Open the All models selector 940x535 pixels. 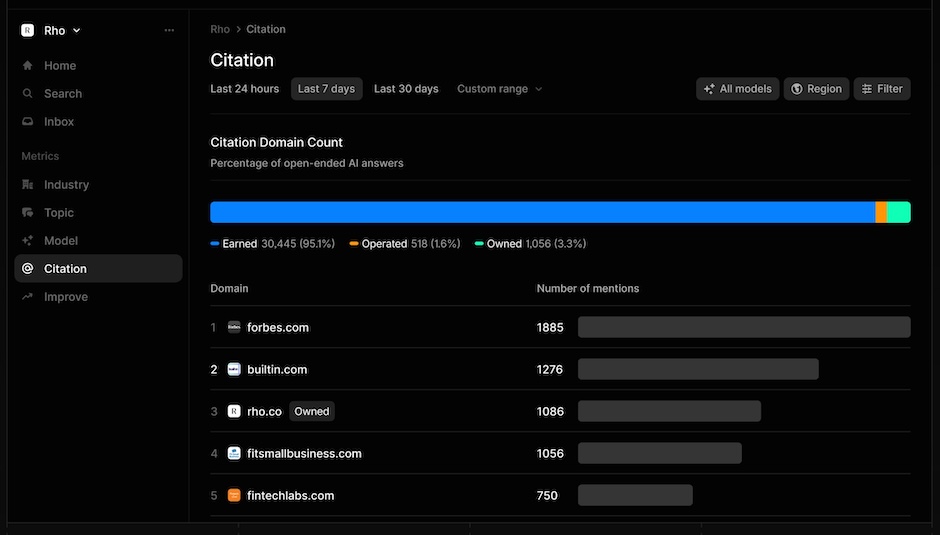pos(737,89)
